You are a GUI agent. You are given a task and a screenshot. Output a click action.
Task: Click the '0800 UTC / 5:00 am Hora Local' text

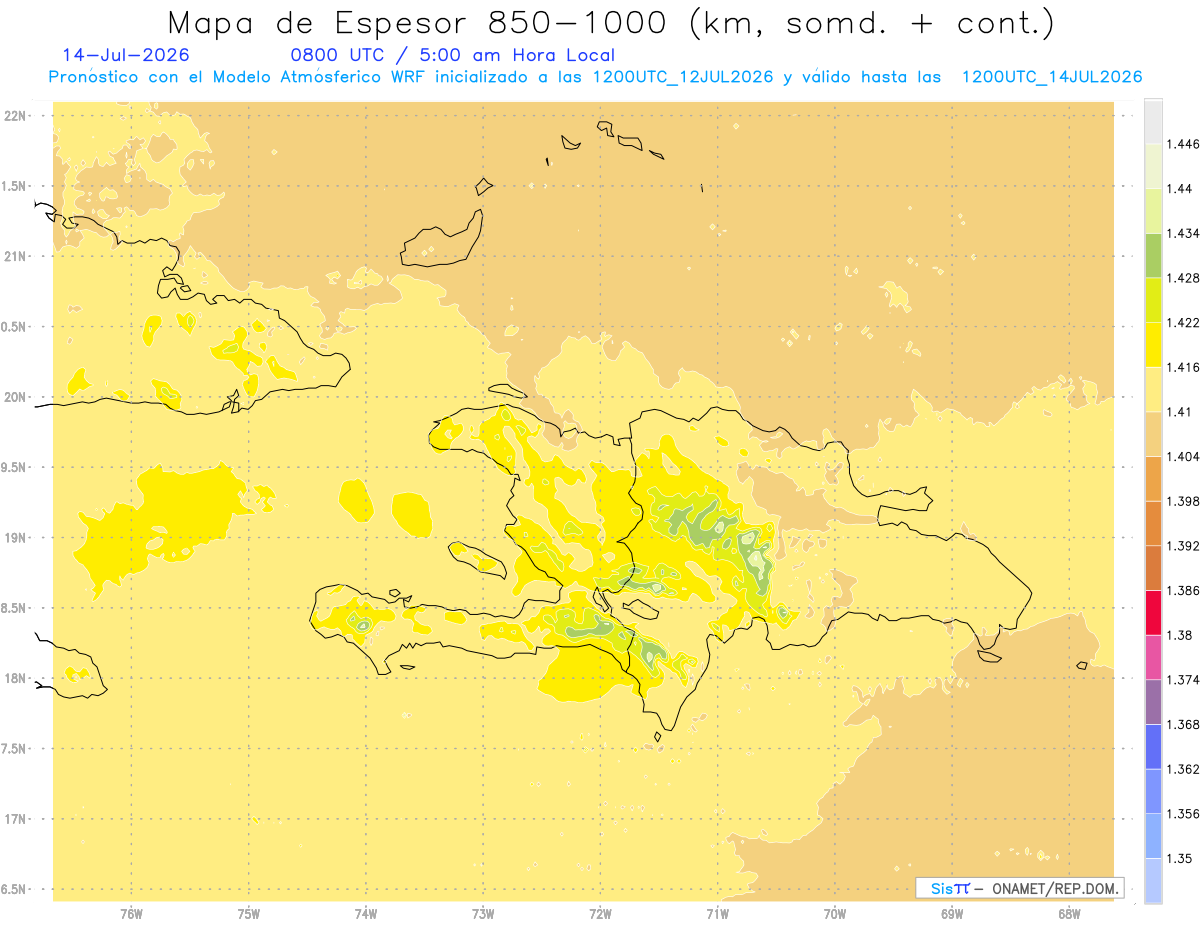coord(452,55)
